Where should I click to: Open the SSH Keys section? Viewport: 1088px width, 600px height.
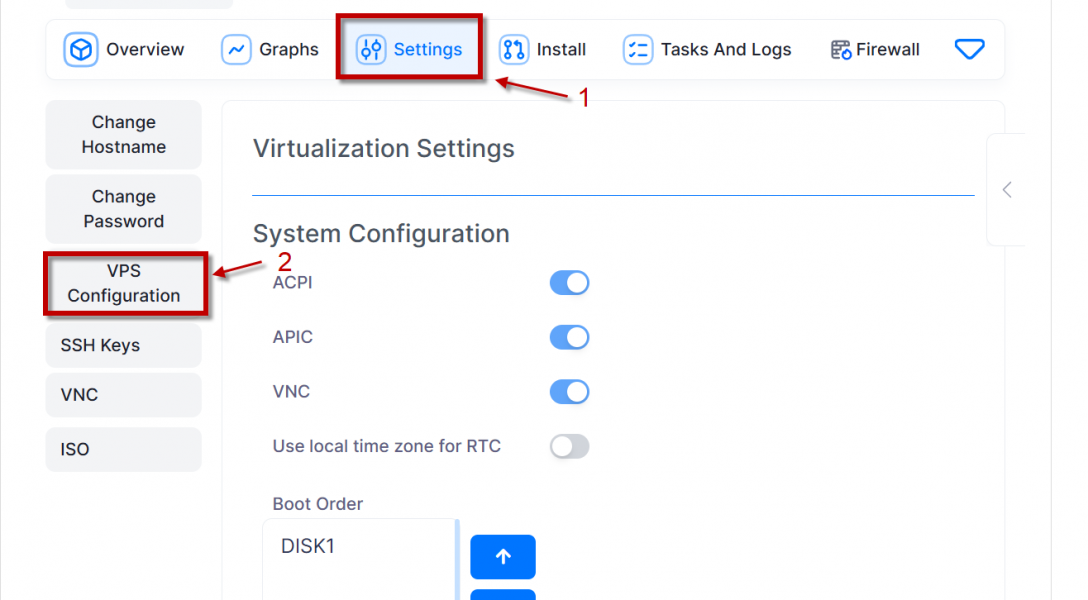124,345
